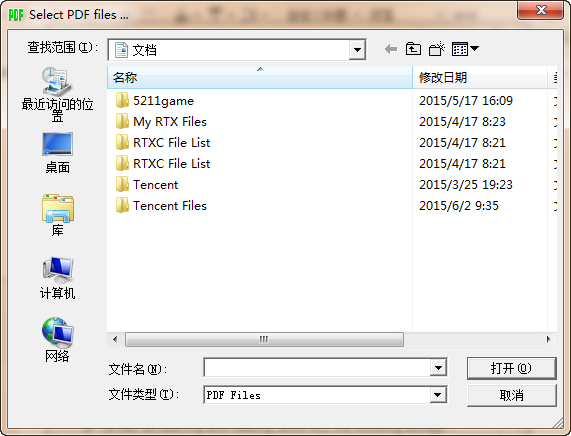This screenshot has width=571, height=436.
Task: Create a new folder icon
Action: [x=437, y=49]
